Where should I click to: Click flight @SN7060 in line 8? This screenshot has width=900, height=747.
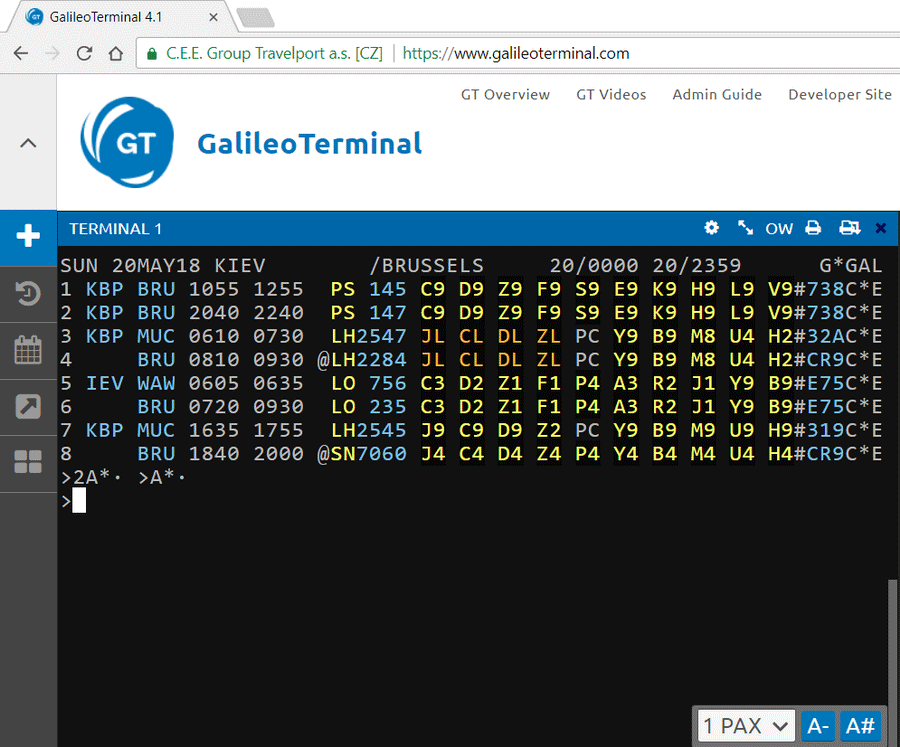[x=362, y=454]
